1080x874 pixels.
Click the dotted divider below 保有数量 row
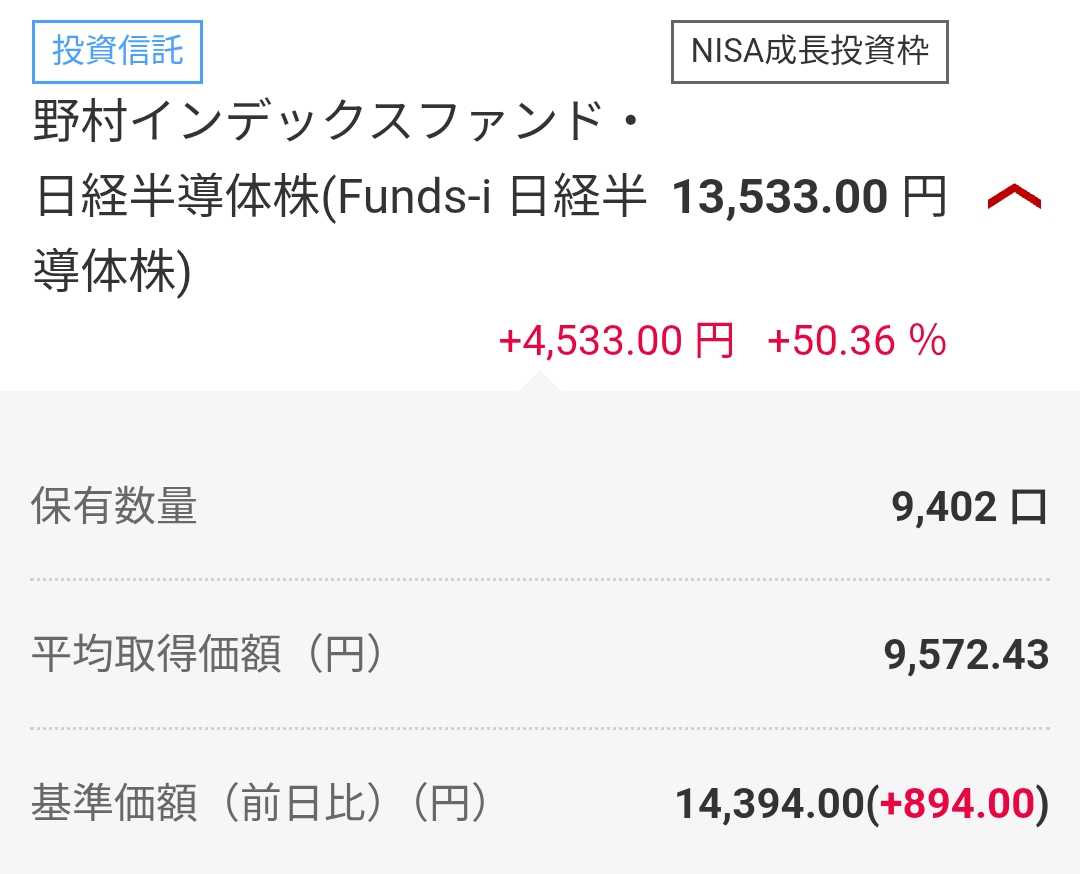(540, 579)
